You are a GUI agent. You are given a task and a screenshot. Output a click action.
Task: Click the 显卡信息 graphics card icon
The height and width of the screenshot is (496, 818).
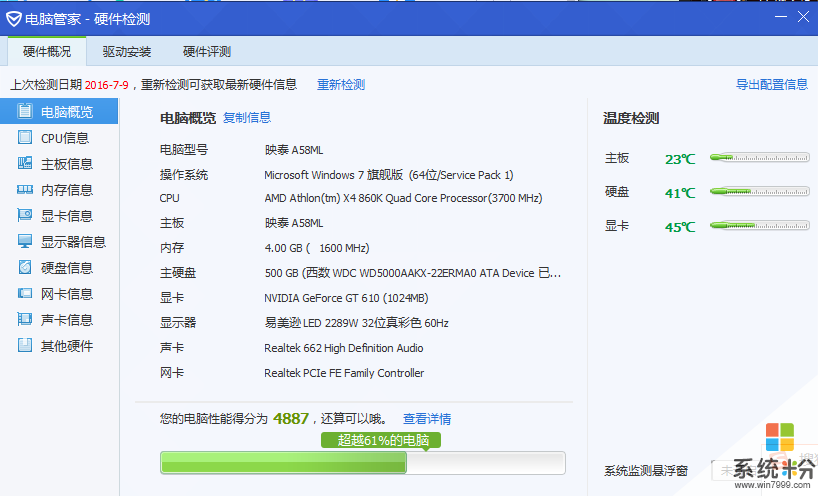click(25, 215)
